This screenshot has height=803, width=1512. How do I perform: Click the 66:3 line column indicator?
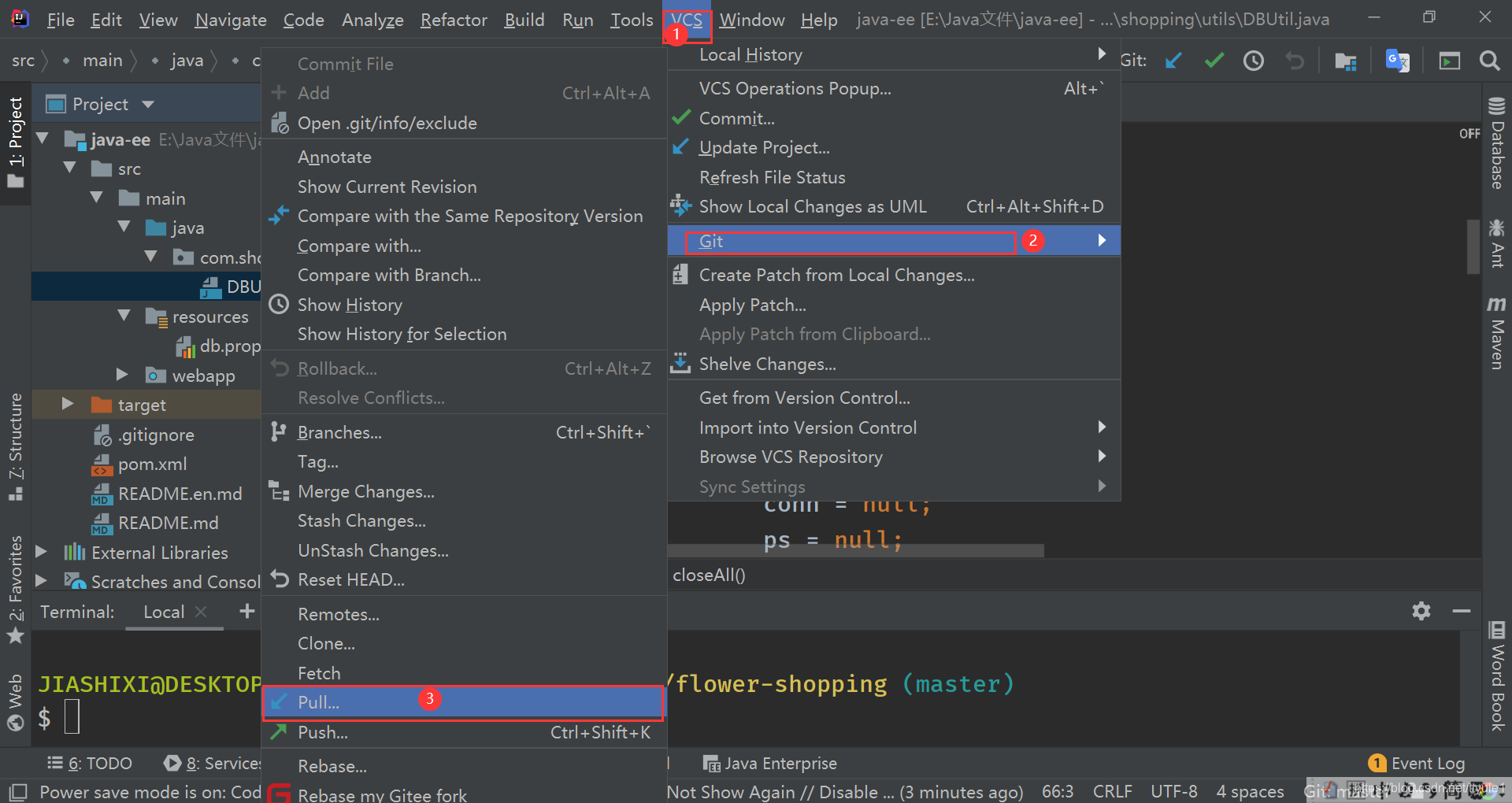point(1058,791)
